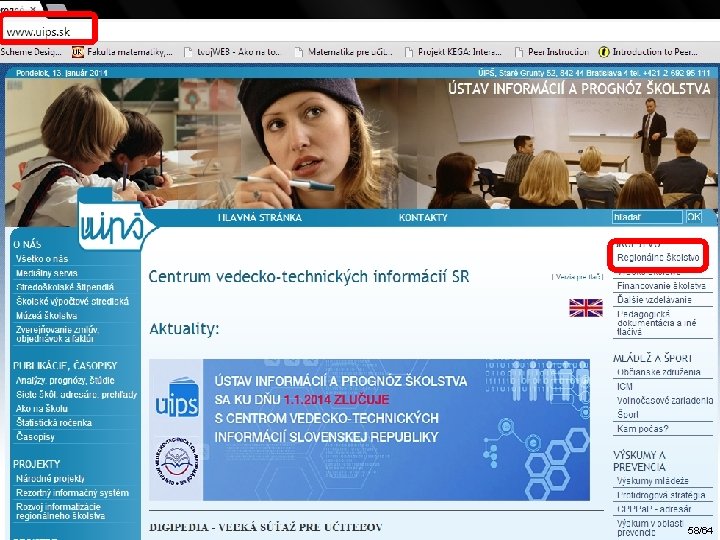The image size is (720, 540).
Task: Click the VÝSKUMY A PREVENCIA section heading
Action: click(x=640, y=461)
